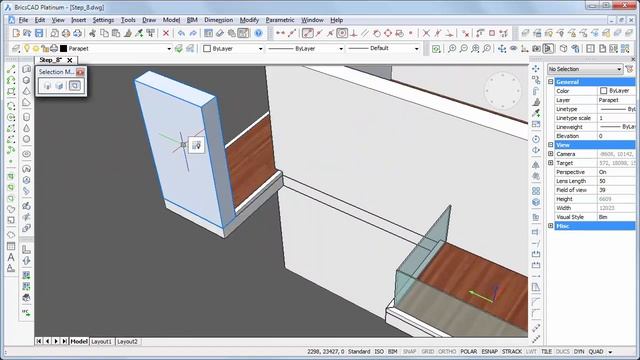Screen dimensions: 640x360
Task: Toggle STRACK in the status bar
Action: pyautogui.click(x=512, y=351)
